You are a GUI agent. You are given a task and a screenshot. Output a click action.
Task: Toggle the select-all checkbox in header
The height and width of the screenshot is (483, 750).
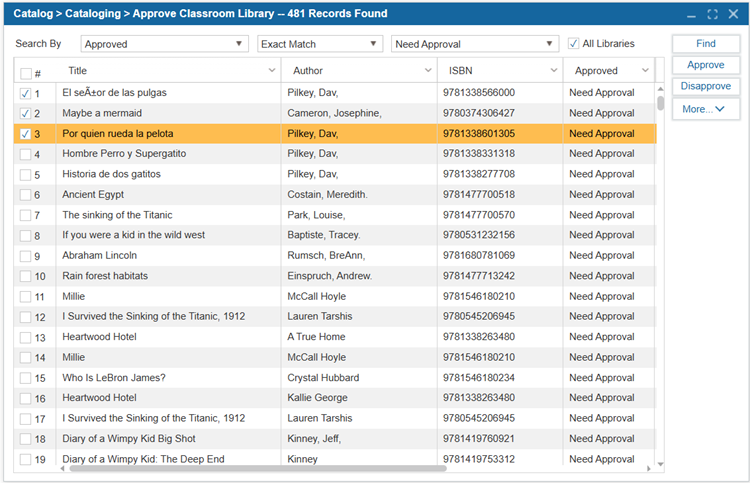tap(25, 73)
